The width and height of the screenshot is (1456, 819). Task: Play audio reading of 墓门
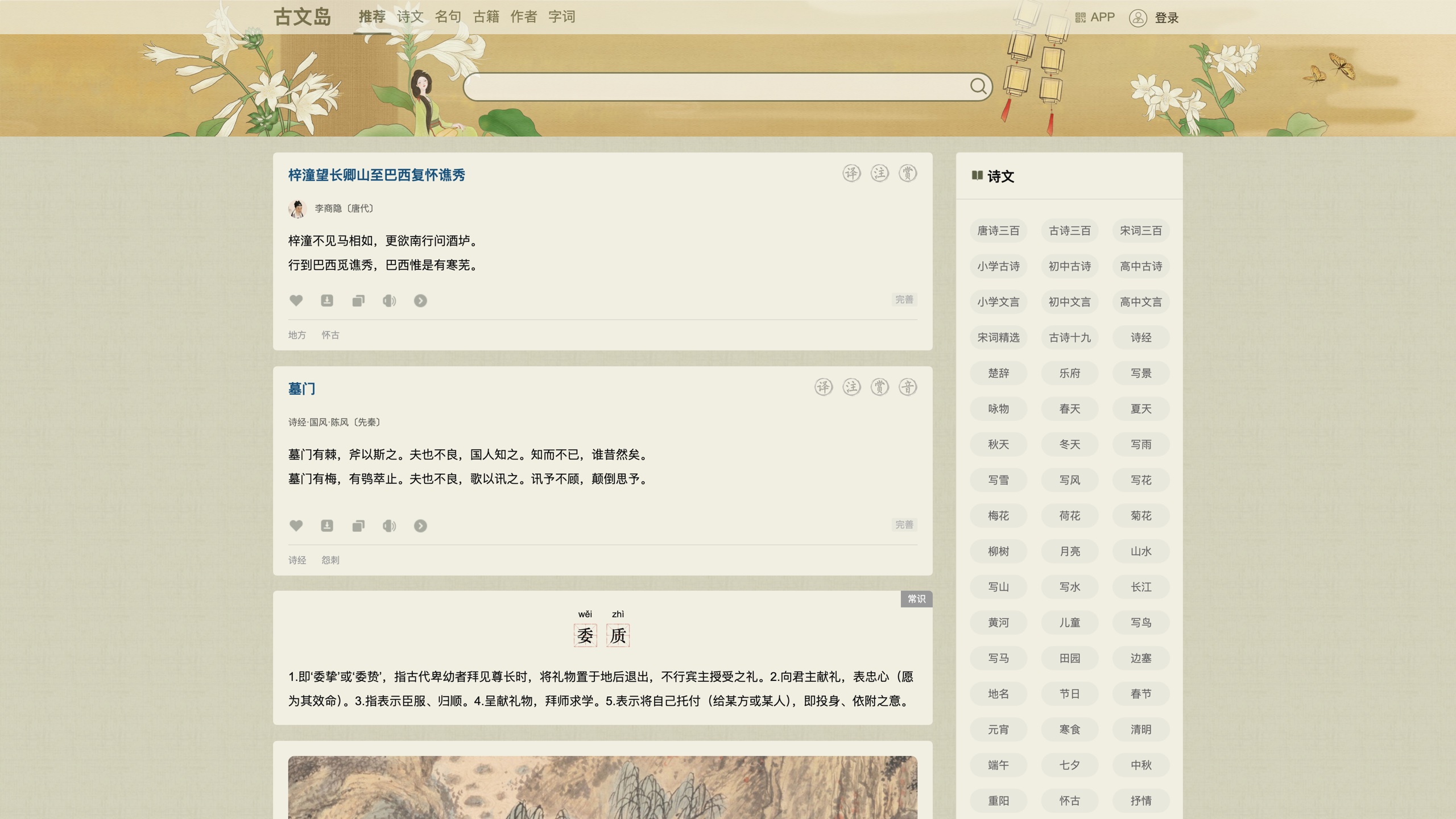[389, 526]
